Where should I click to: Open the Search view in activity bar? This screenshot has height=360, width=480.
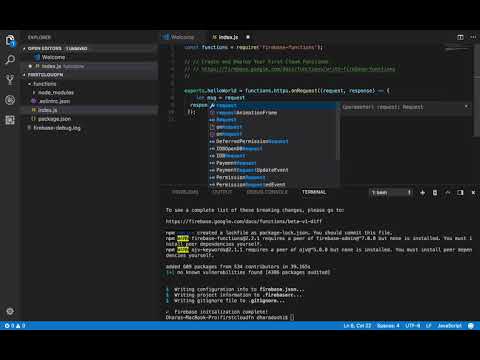(x=10, y=60)
